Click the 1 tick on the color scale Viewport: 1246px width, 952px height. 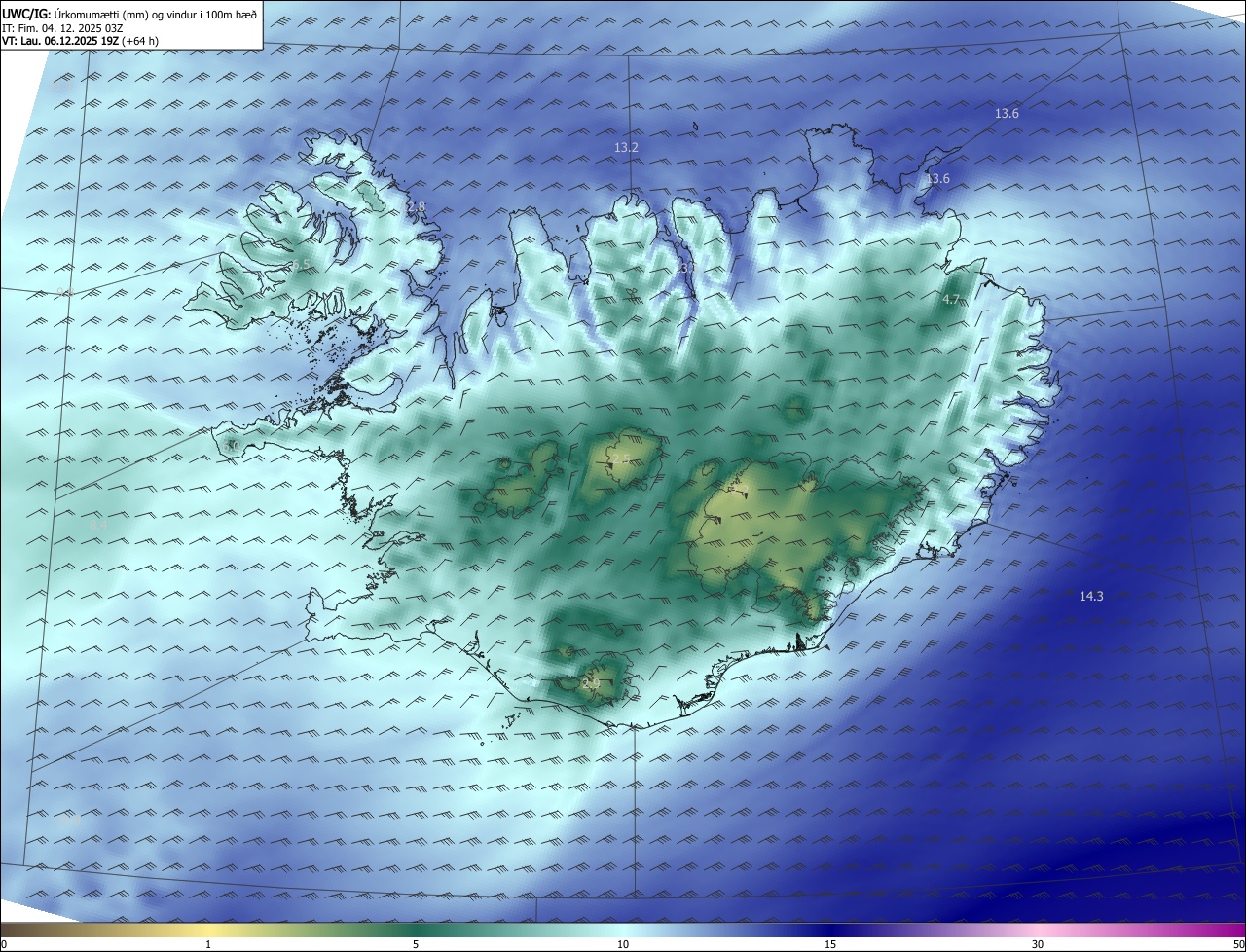209,944
